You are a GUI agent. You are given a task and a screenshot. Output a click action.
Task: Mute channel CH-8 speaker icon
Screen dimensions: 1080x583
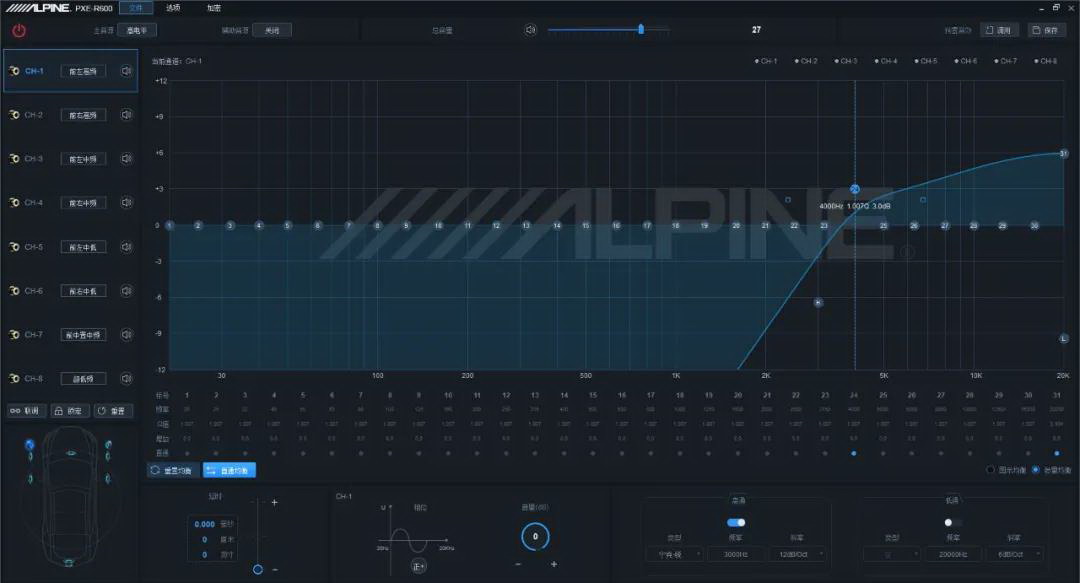coord(126,378)
